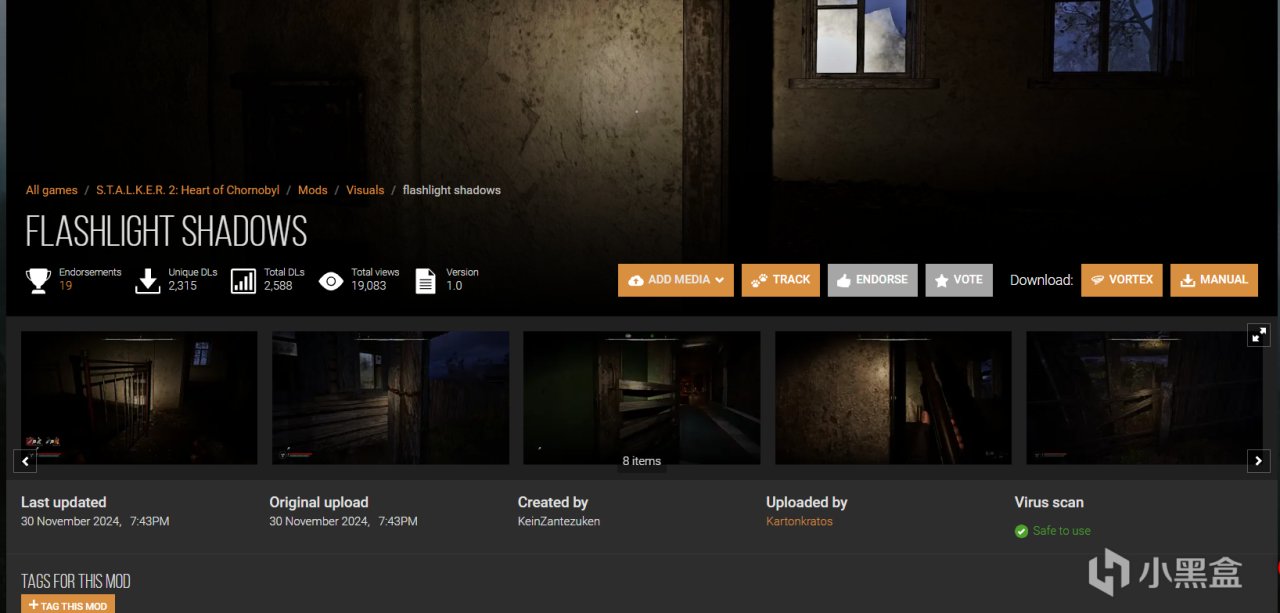The width and height of the screenshot is (1280, 613).
Task: Click the flashlight shadows breadcrumb text
Action: 452,190
